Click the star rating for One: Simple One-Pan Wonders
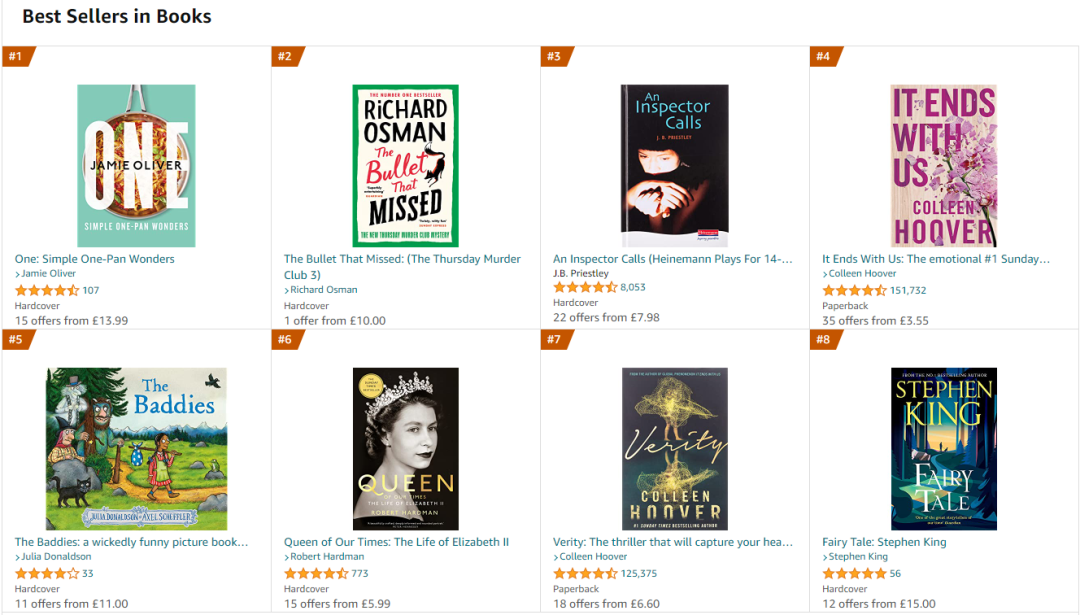The width and height of the screenshot is (1080, 615). 47,291
